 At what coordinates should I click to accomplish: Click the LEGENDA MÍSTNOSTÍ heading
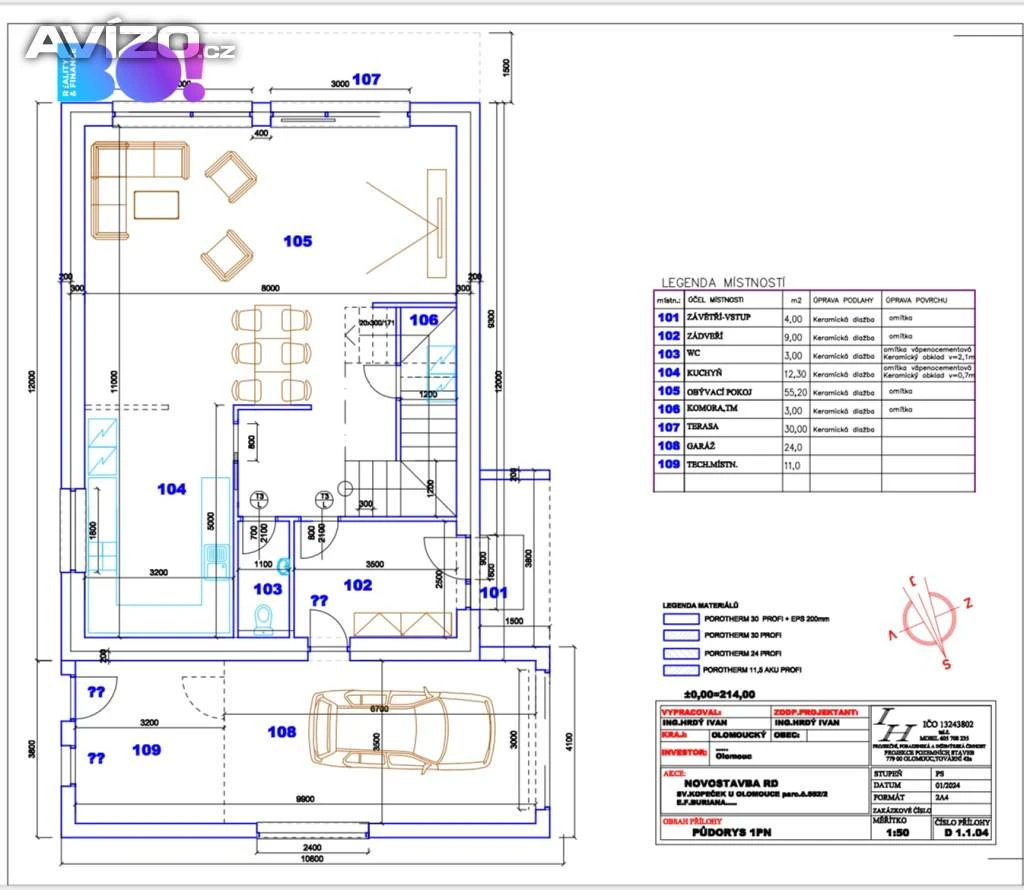click(x=724, y=283)
